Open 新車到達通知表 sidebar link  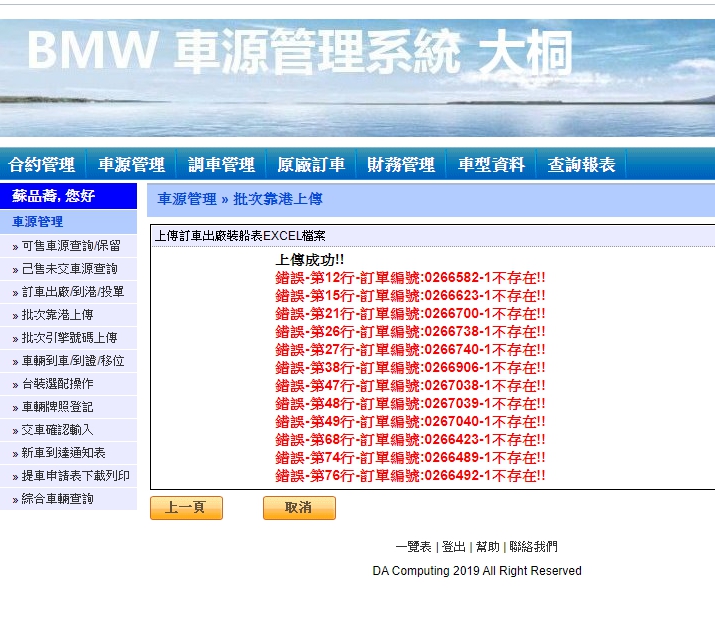click(x=63, y=453)
